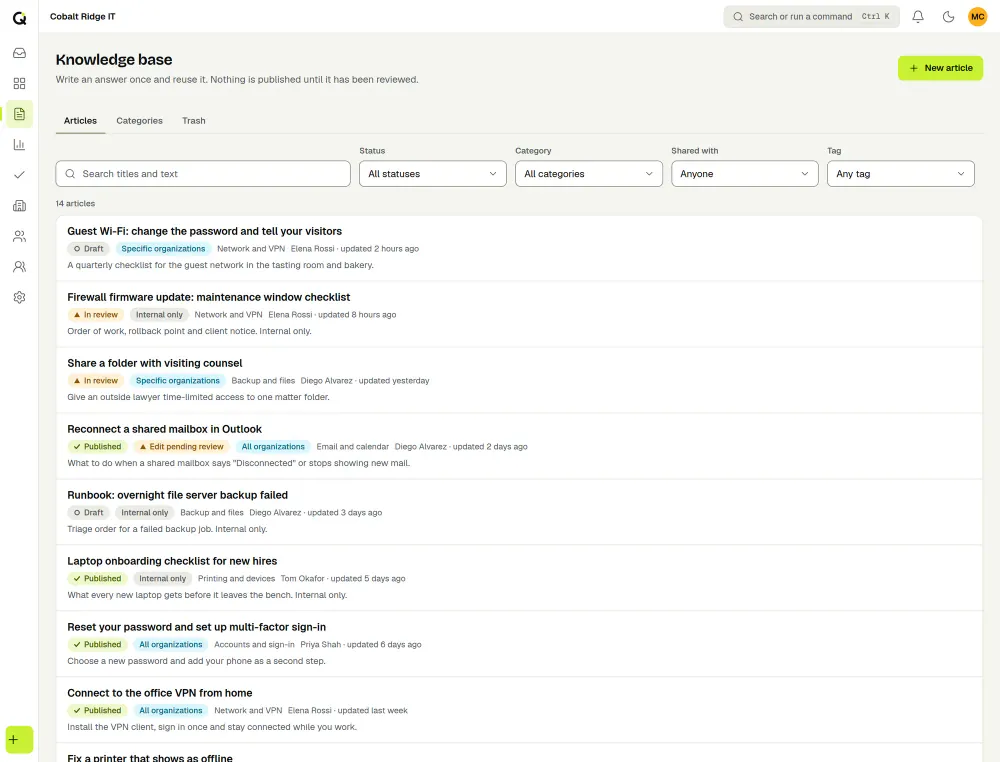1000x762 pixels.
Task: Click Published badge on Connect to office VPN
Action: (x=97, y=710)
